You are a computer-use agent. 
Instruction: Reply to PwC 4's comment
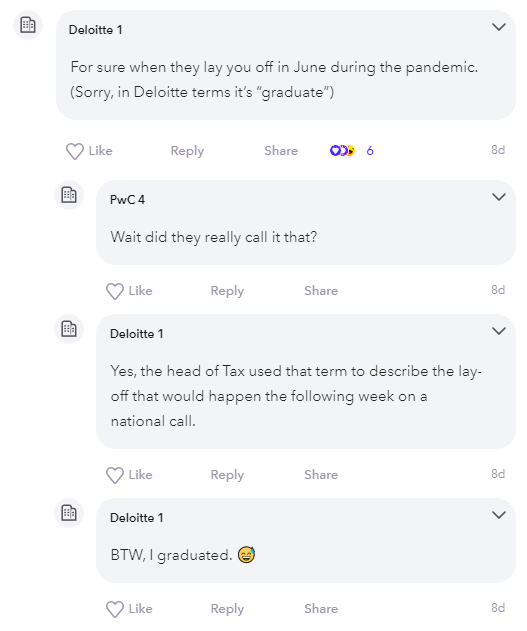click(x=227, y=291)
